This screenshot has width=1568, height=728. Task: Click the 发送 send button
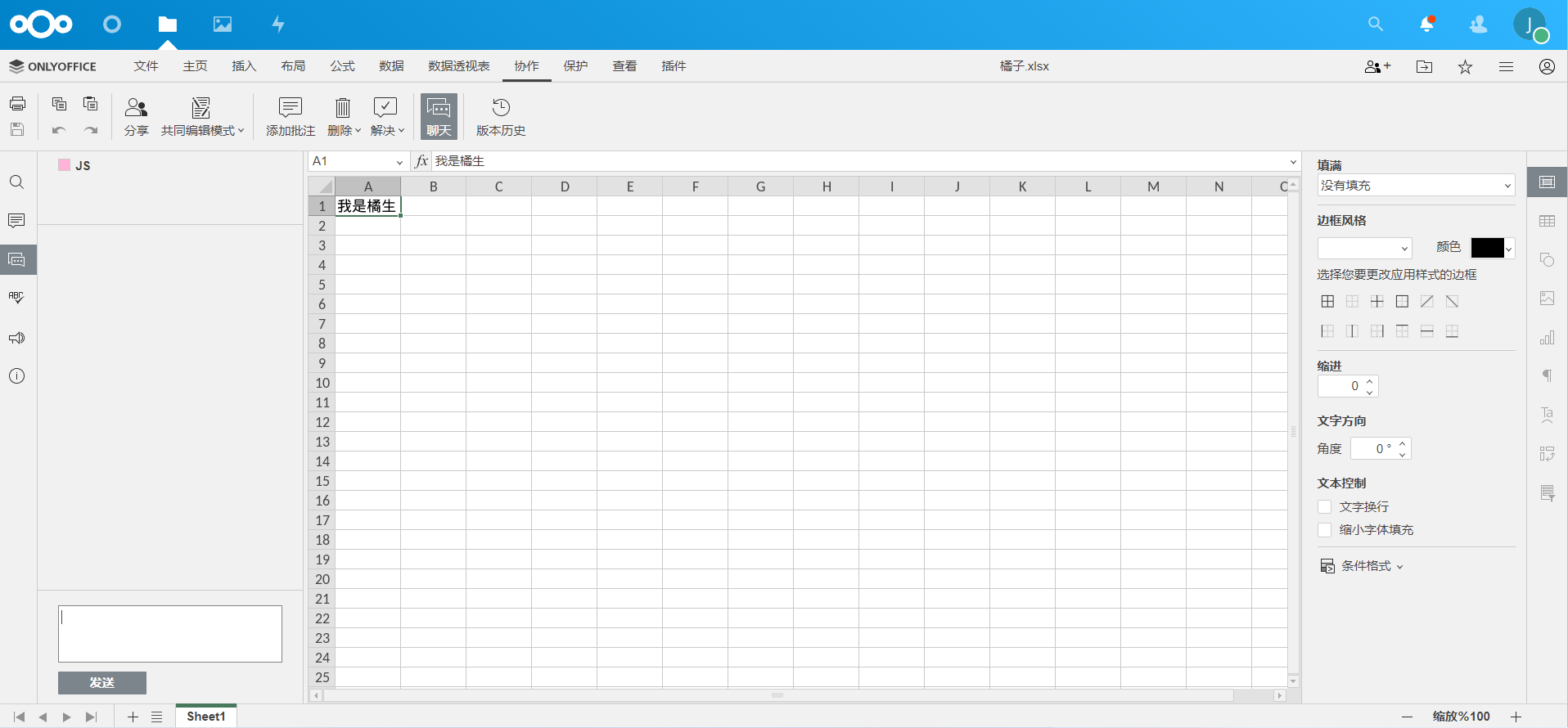pos(102,683)
